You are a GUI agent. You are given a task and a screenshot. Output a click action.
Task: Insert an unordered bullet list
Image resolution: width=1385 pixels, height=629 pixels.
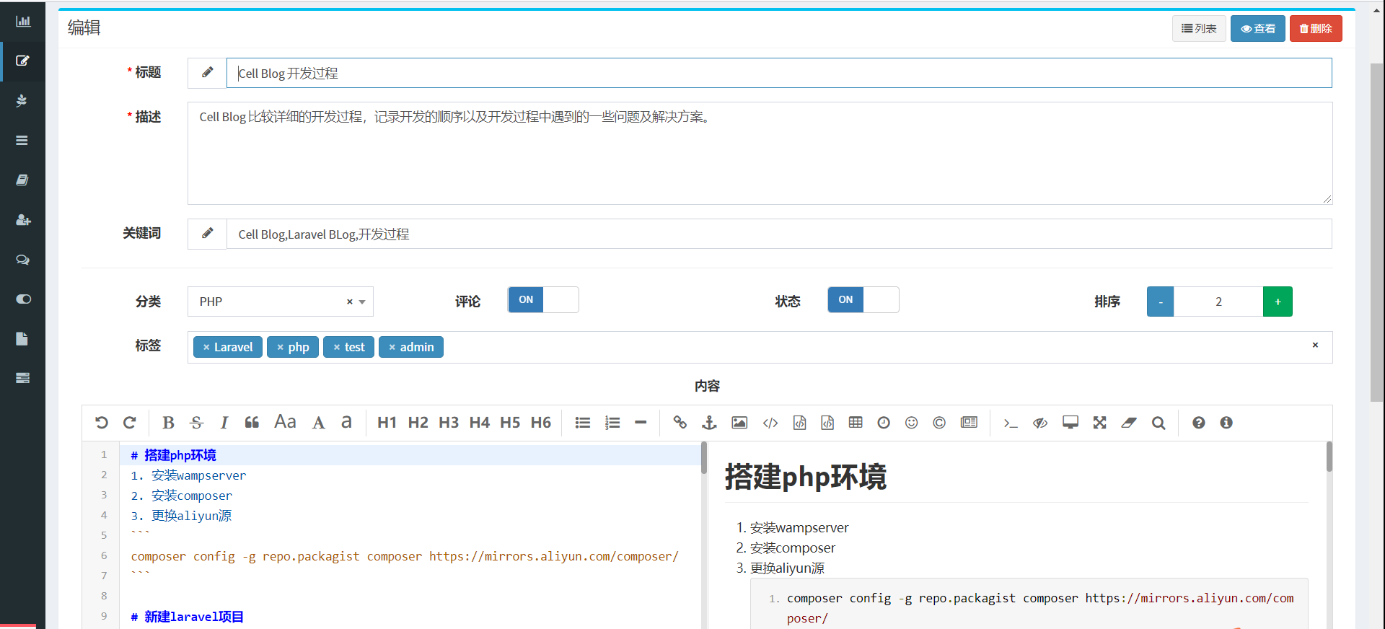coord(583,423)
